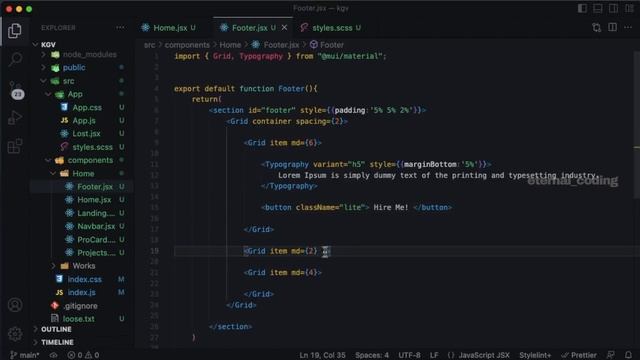Open the Extensions view
Image resolution: width=640 pixels, height=360 pixels.
15,146
